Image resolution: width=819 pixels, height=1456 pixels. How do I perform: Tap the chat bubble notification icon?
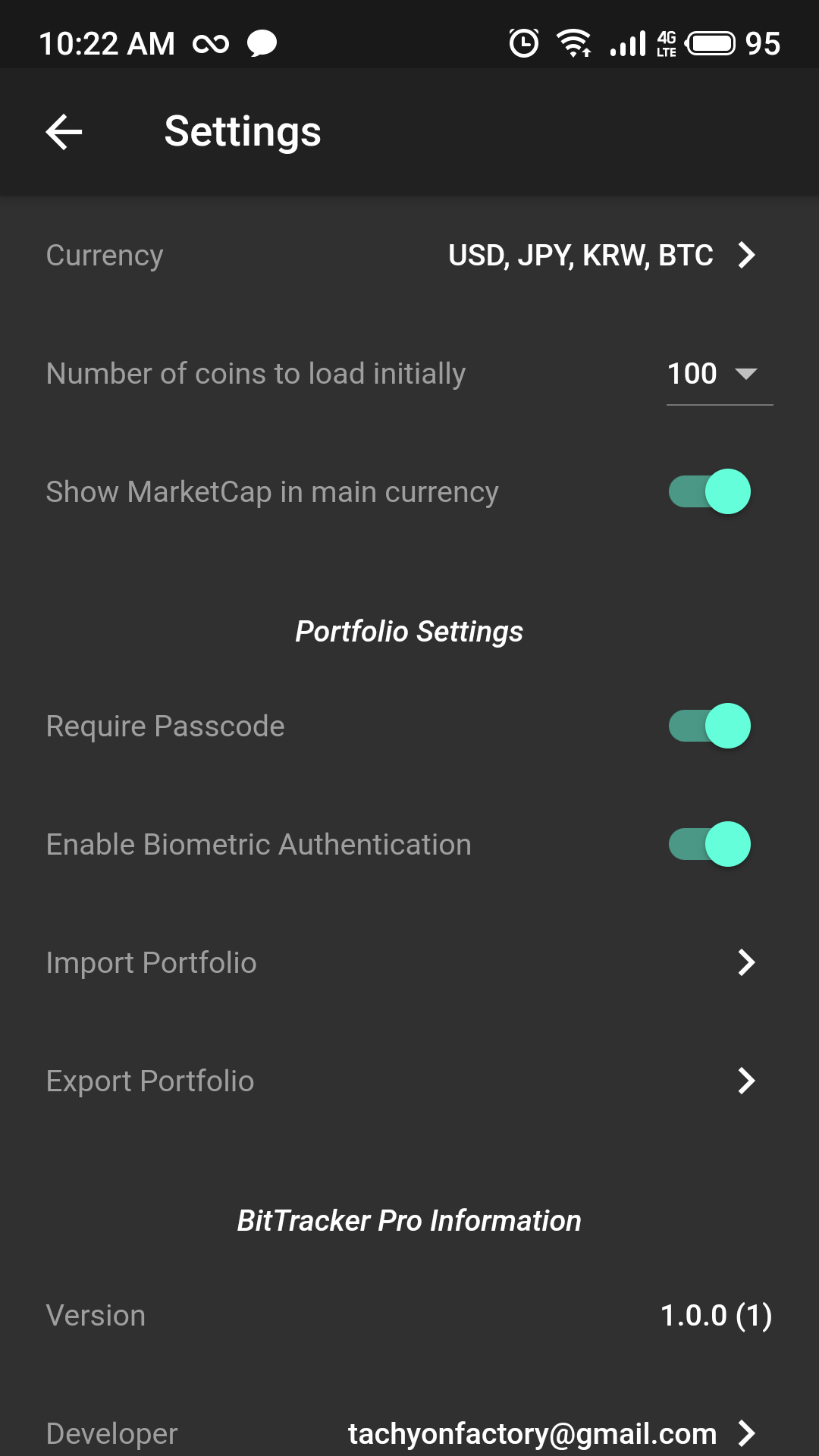[262, 43]
